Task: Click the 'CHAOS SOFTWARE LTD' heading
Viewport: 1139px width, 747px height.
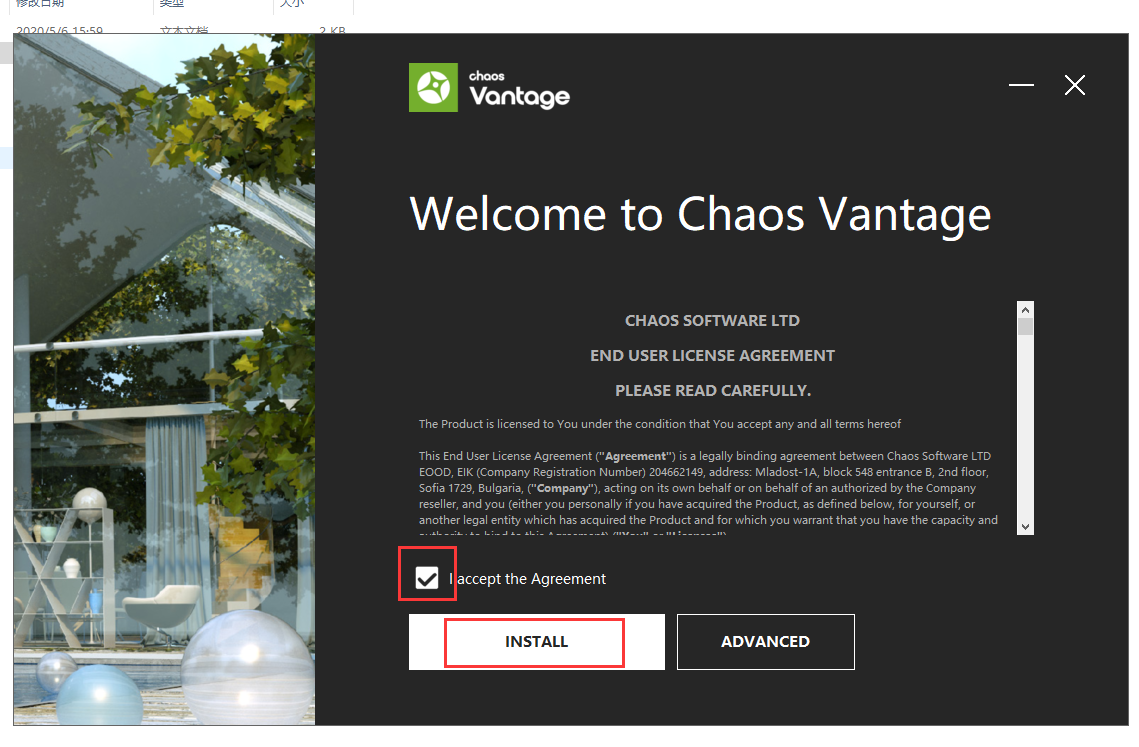Action: click(x=712, y=320)
